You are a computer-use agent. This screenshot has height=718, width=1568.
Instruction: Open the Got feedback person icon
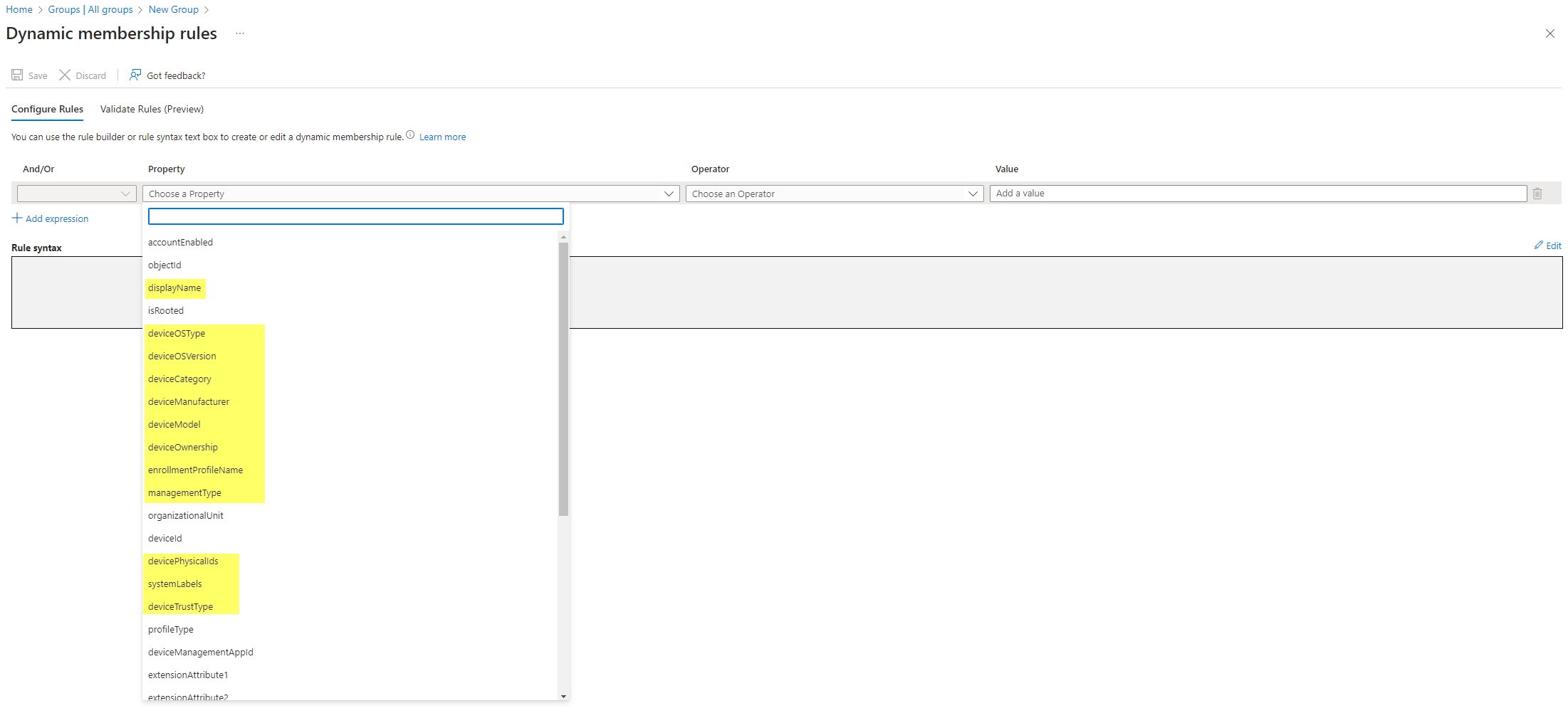(x=135, y=75)
